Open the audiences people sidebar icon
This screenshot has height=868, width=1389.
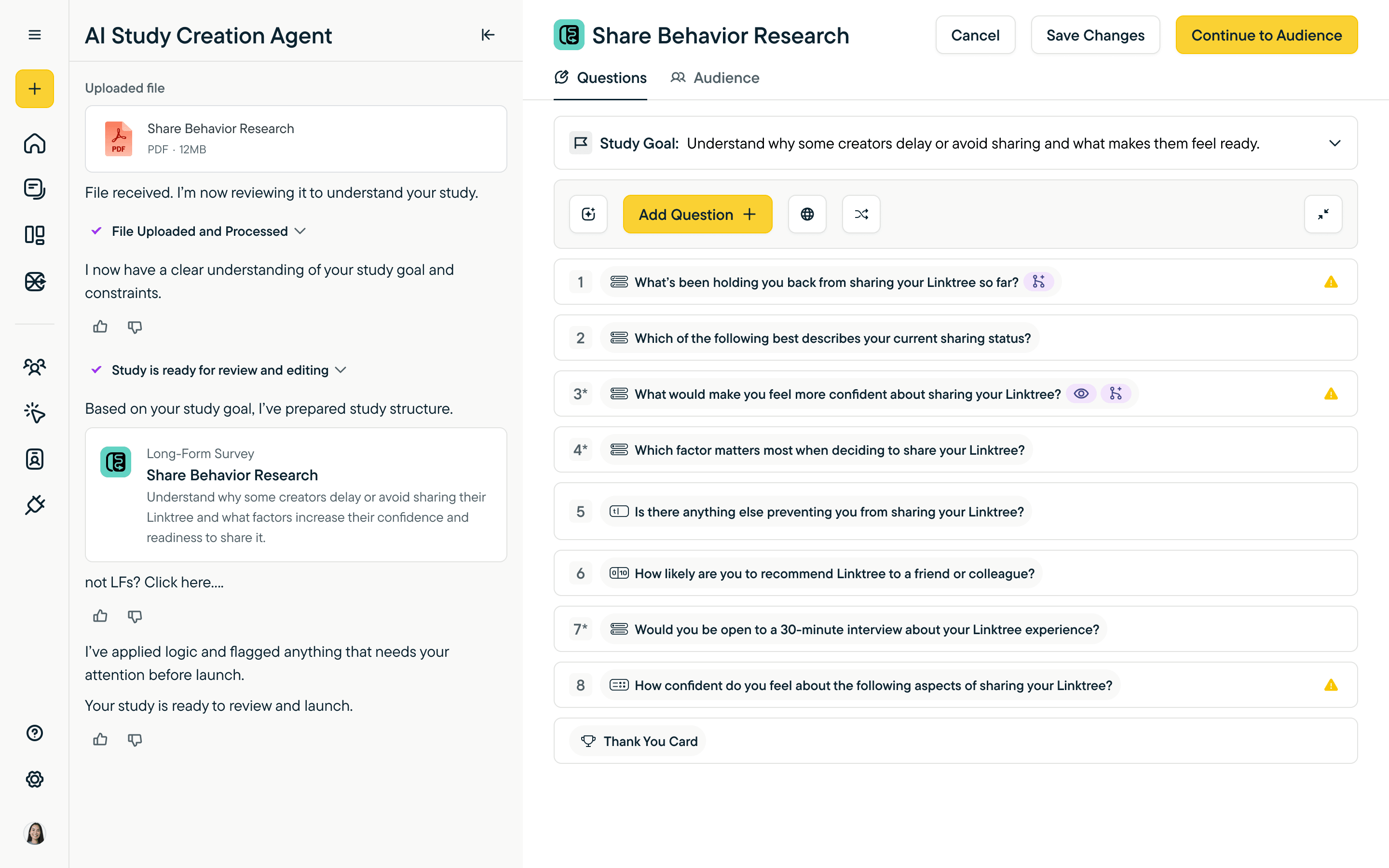click(34, 367)
